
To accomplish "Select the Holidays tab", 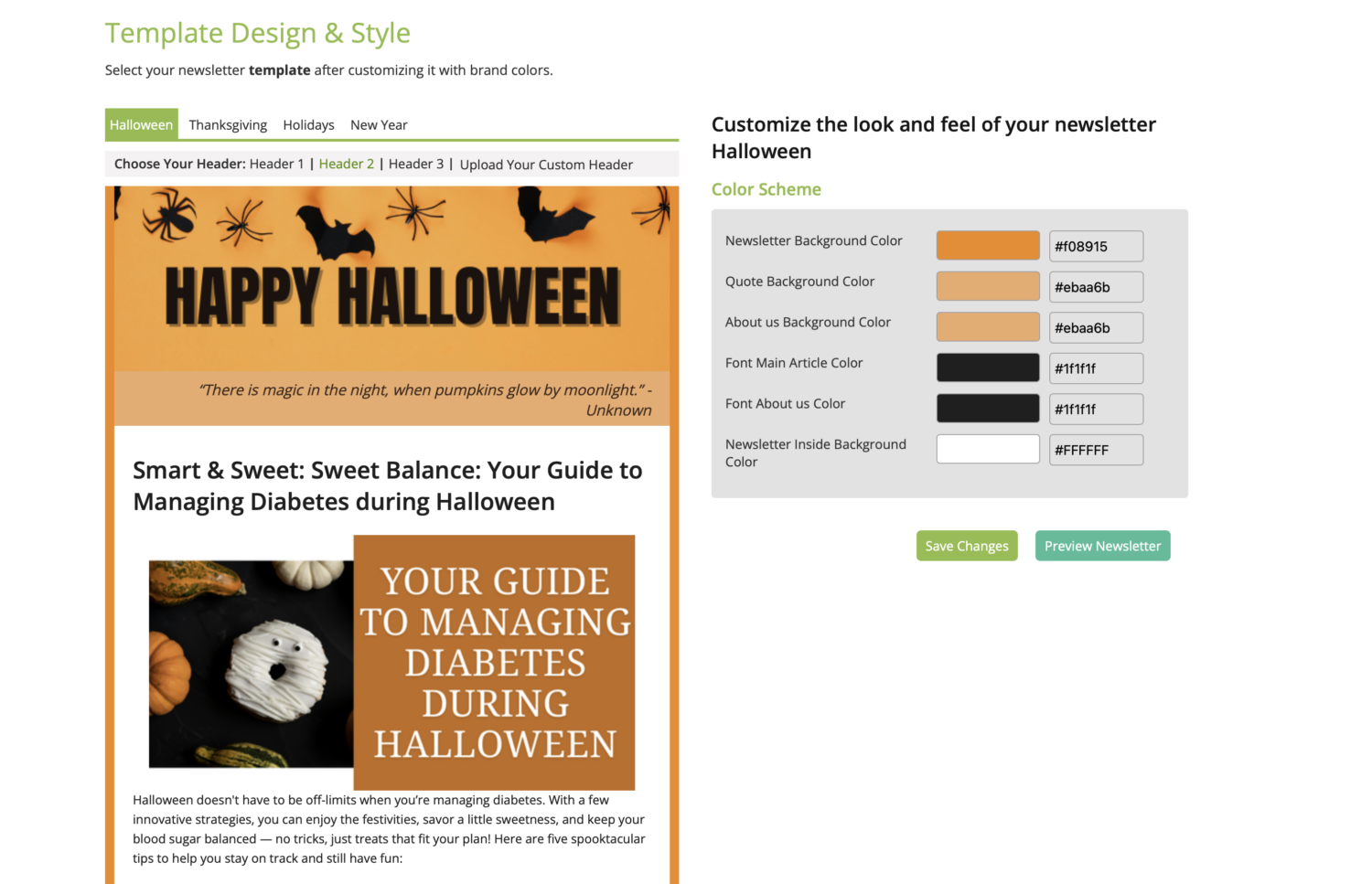I will [308, 125].
